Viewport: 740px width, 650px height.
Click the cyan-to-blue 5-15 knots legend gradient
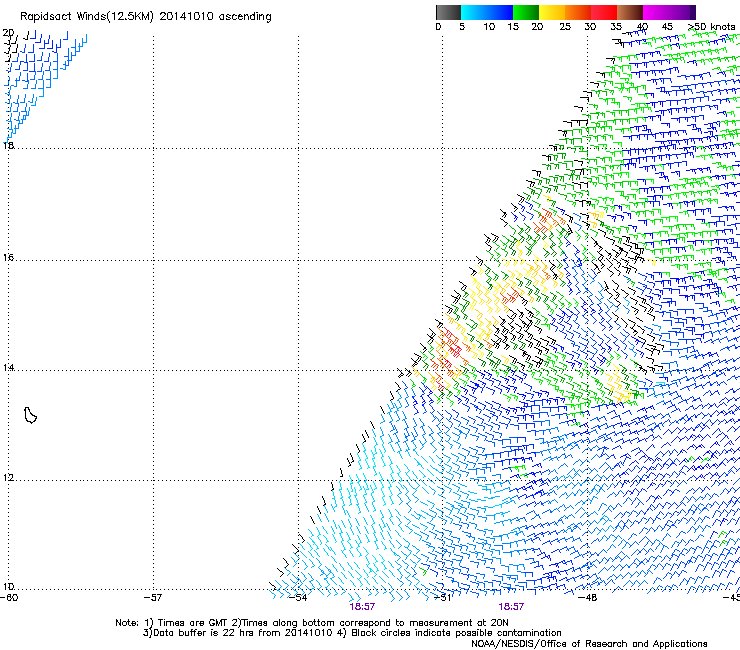(x=487, y=12)
